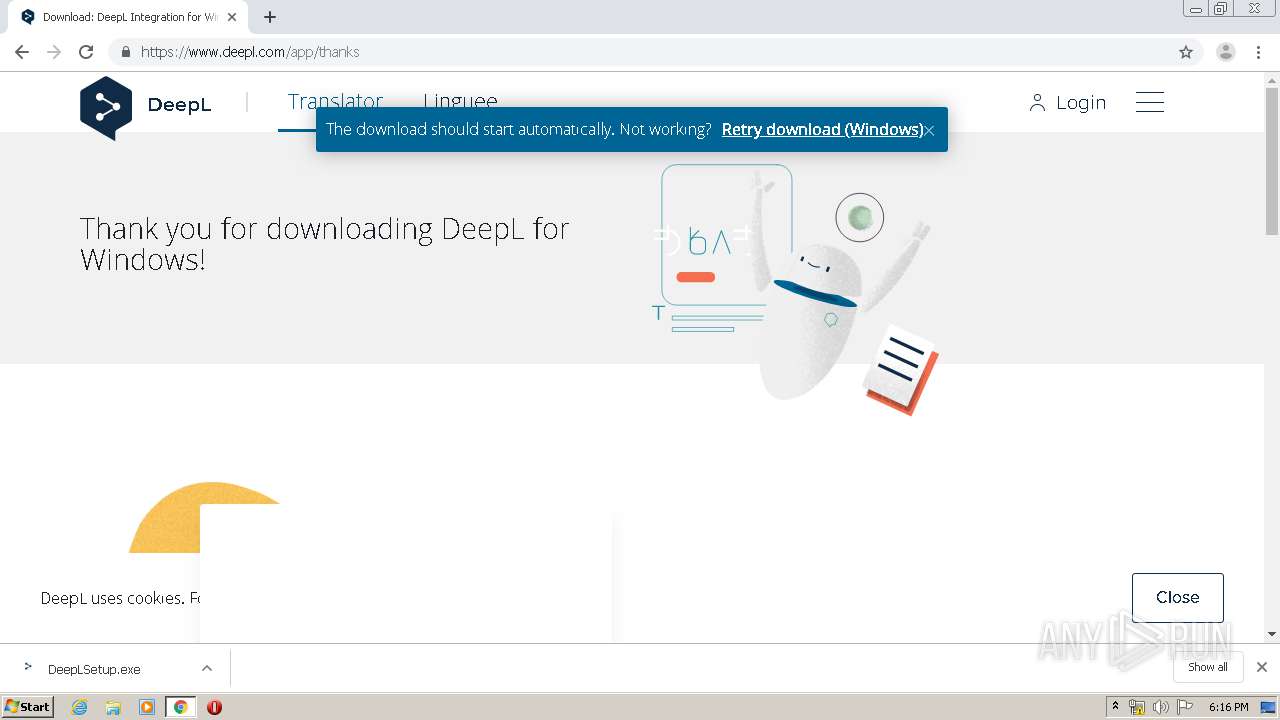Show all downloads

[x=1207, y=667]
